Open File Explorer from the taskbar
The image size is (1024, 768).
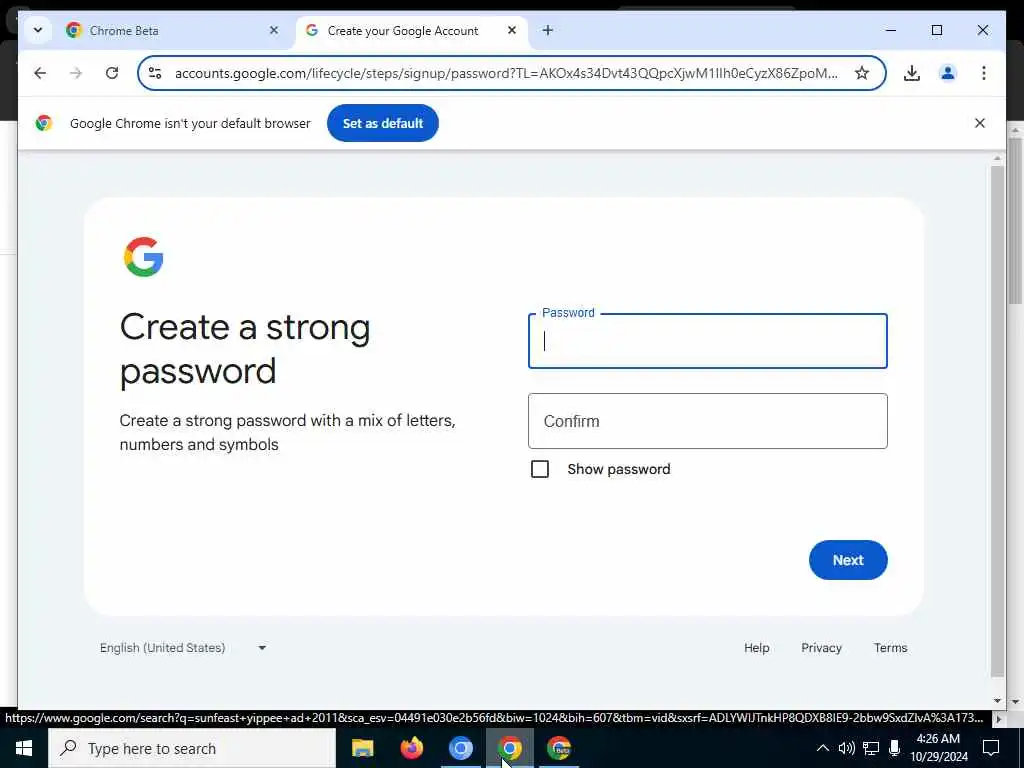(x=362, y=748)
